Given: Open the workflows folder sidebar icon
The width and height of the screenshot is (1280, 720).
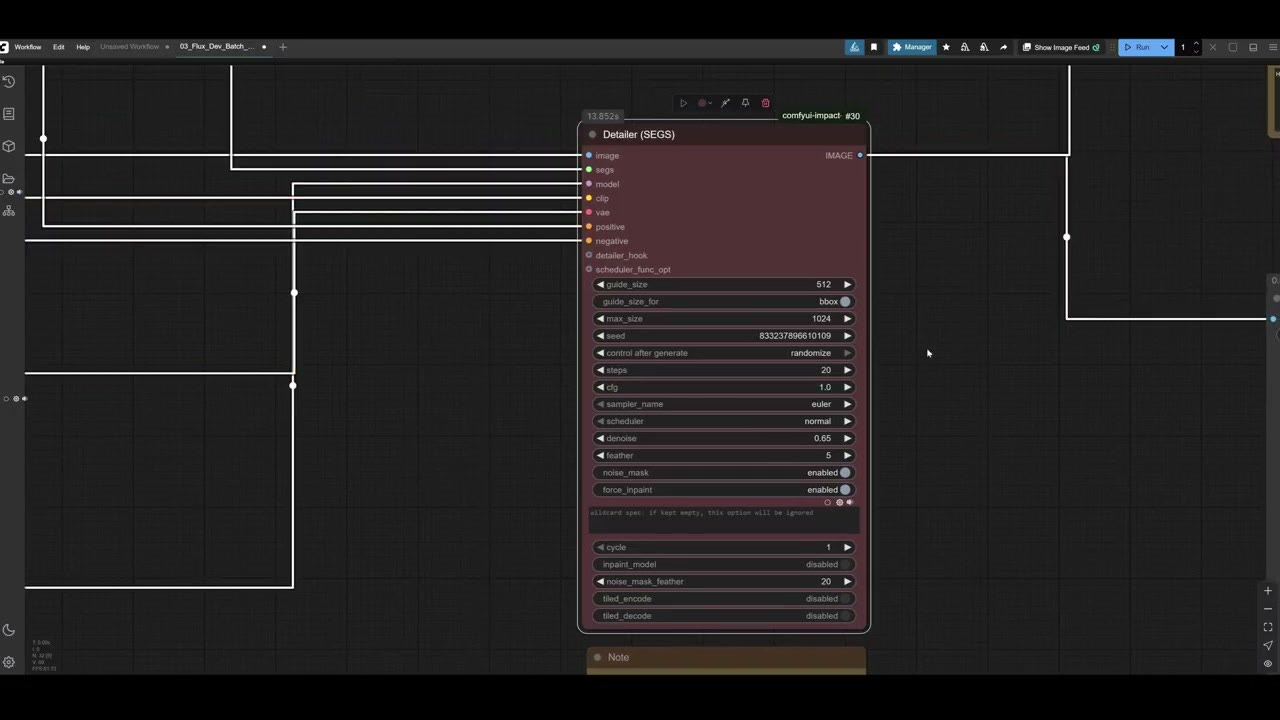Looking at the screenshot, I should point(9,178).
